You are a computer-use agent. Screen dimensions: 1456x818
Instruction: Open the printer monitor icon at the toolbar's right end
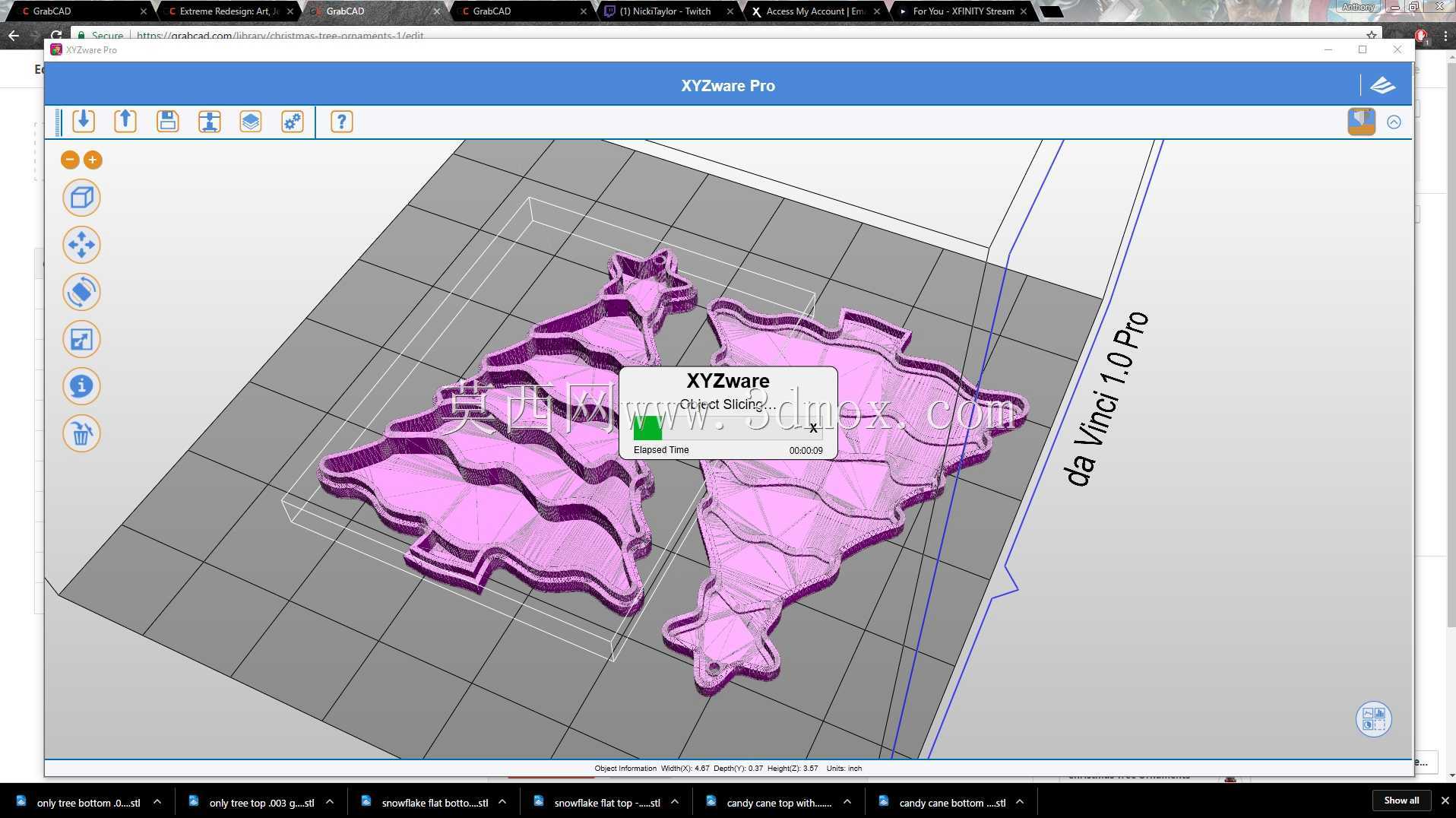coord(1361,122)
